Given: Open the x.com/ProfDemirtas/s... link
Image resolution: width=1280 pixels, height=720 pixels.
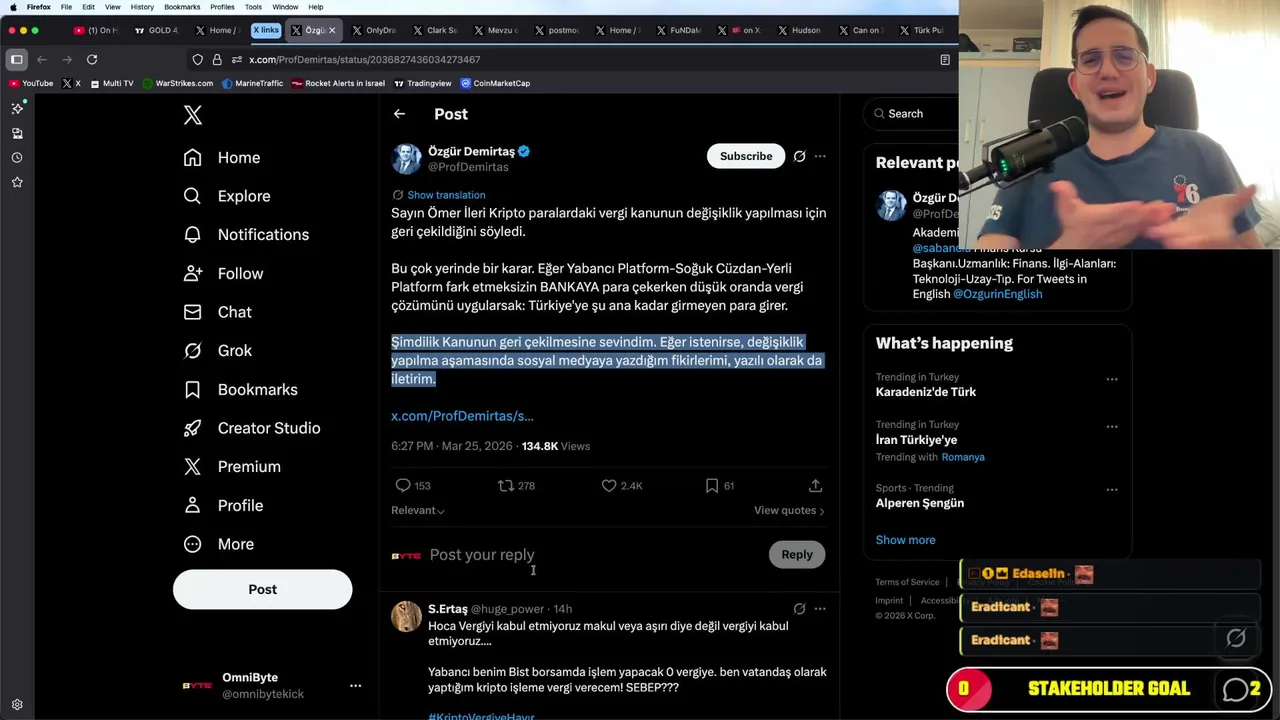Looking at the screenshot, I should click(x=462, y=416).
